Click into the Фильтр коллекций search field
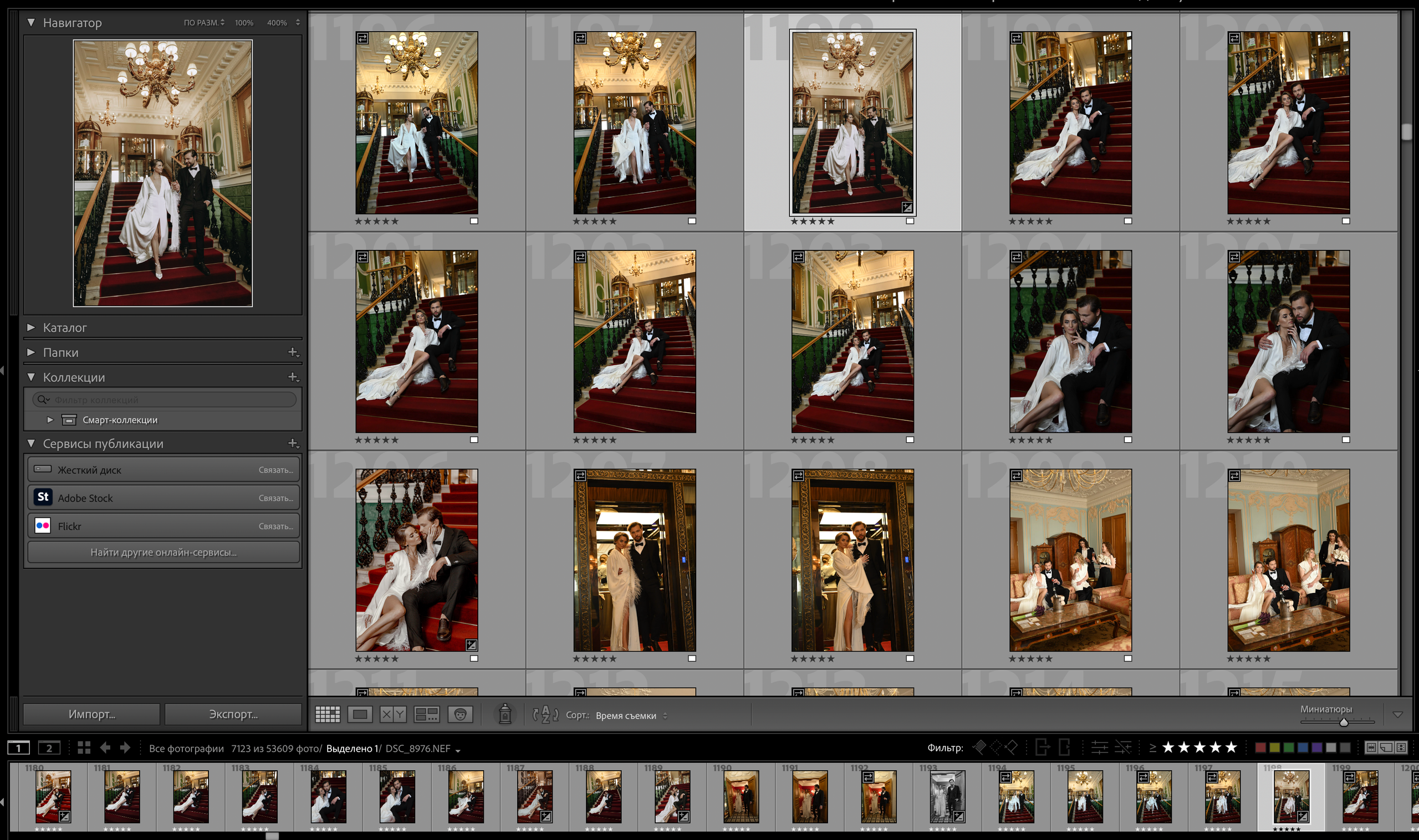 pos(164,399)
